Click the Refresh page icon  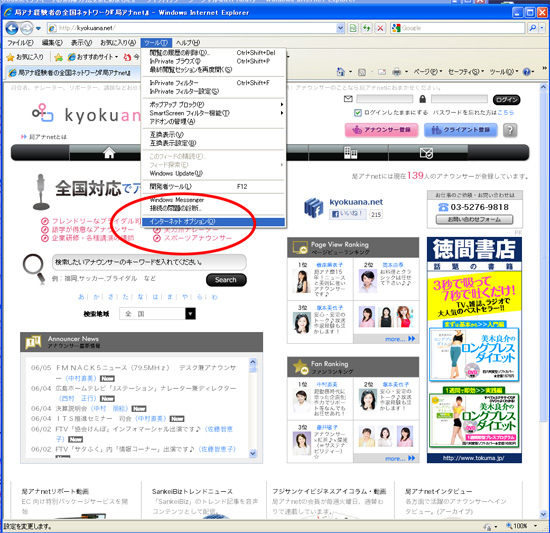click(367, 28)
